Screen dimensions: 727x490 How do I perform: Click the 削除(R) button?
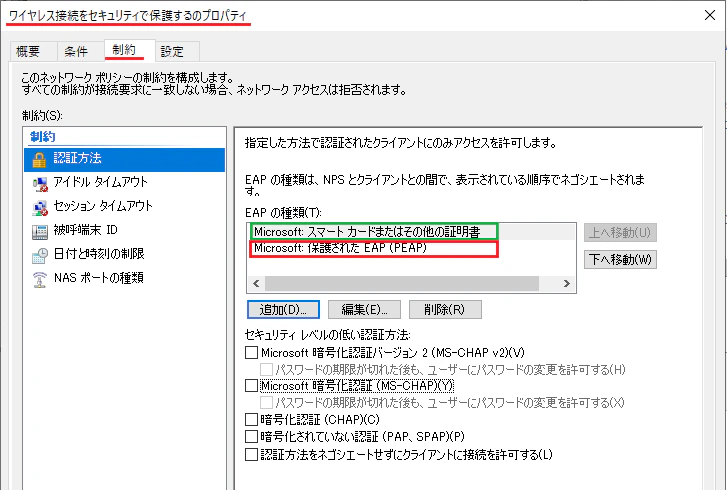coord(445,310)
